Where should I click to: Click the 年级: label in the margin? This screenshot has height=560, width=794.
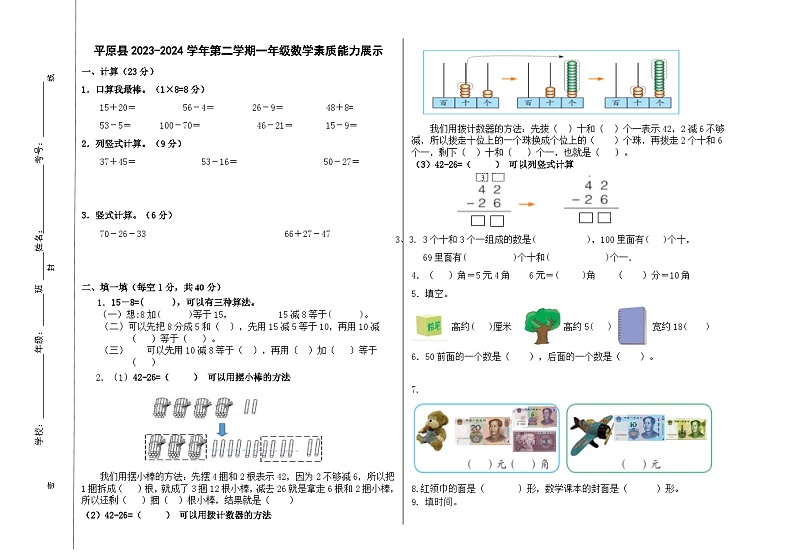[39, 343]
